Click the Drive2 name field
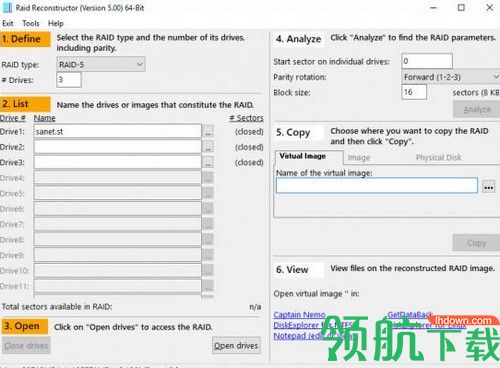The width and height of the screenshot is (500, 368). click(x=118, y=147)
